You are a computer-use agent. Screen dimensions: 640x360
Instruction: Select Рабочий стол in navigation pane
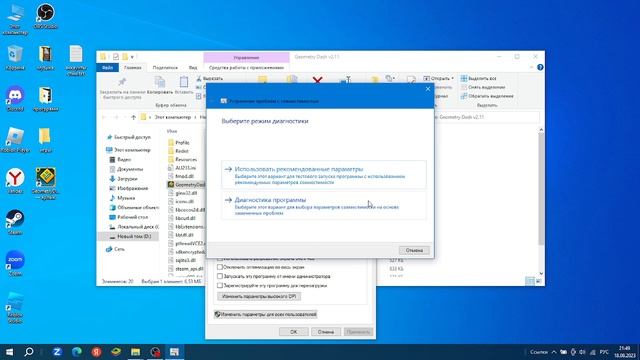pyautogui.click(x=129, y=217)
